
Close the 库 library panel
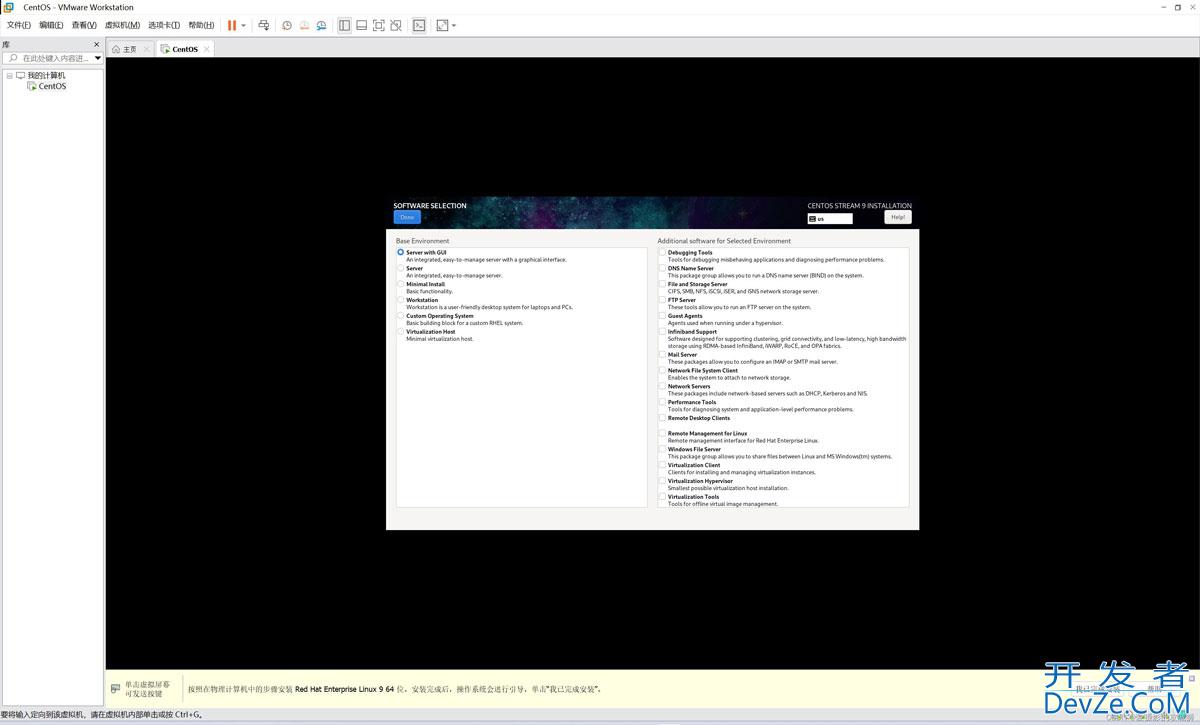tap(97, 44)
